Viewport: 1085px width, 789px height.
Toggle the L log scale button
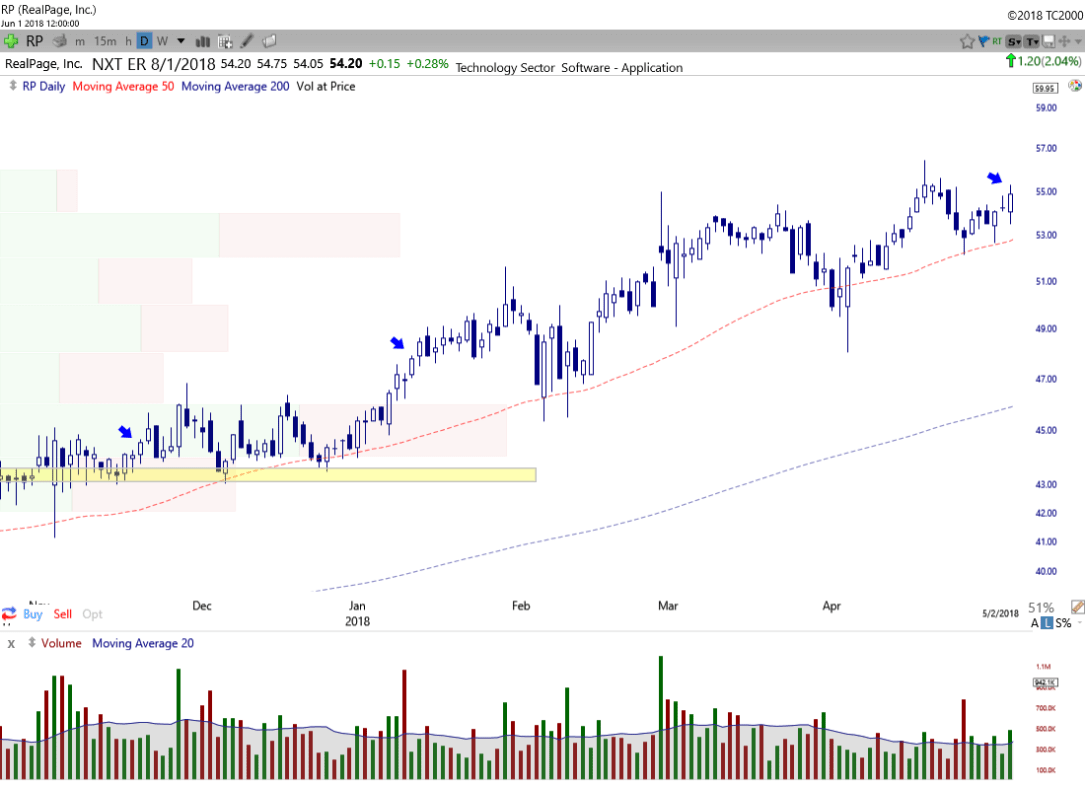(x=1047, y=623)
